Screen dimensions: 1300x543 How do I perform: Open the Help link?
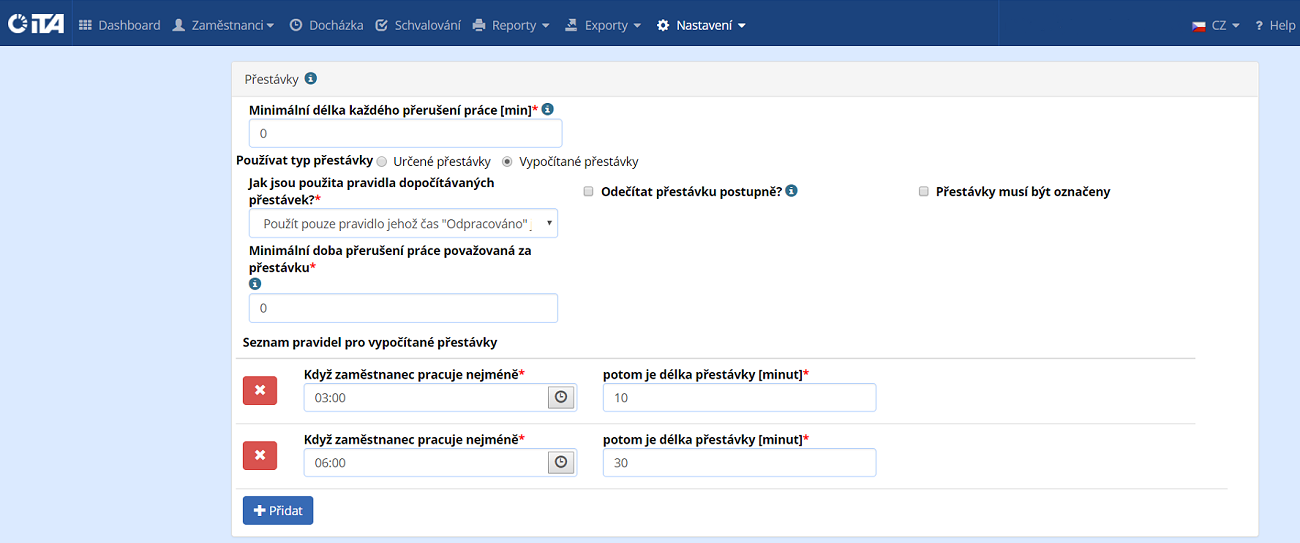pyautogui.click(x=1275, y=25)
